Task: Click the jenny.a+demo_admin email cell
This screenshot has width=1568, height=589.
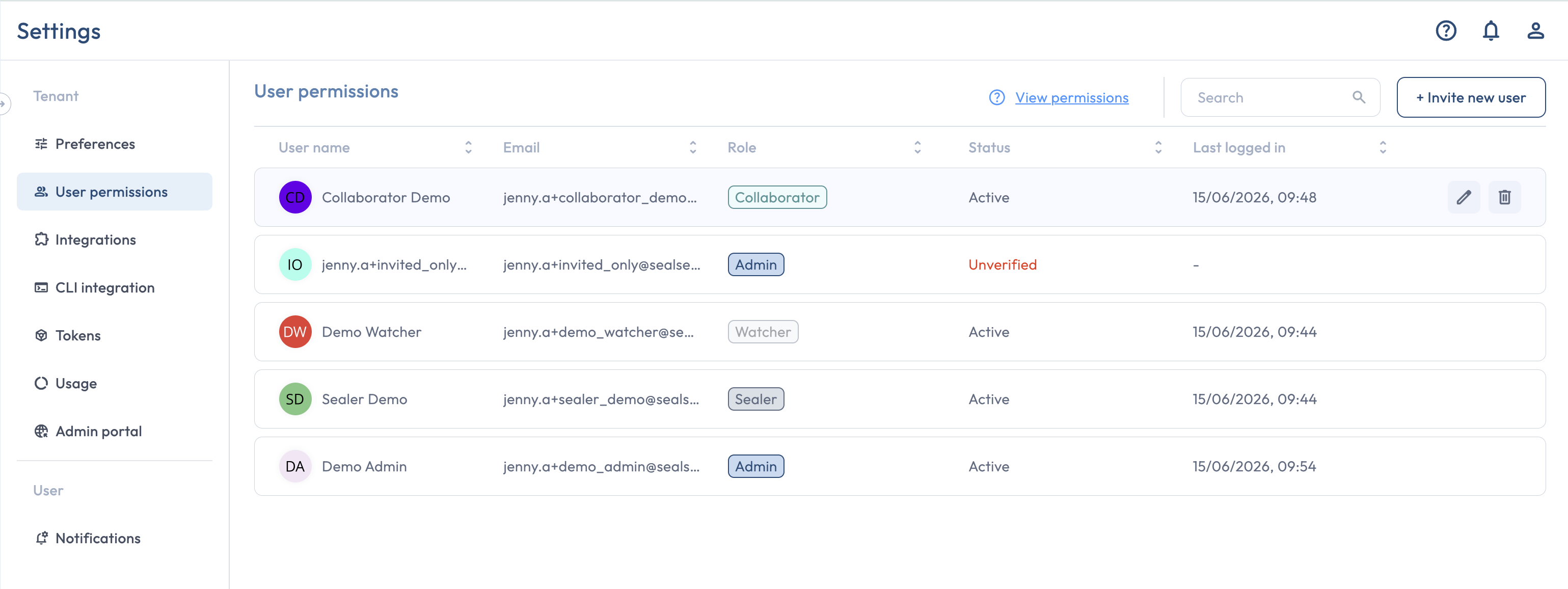Action: point(601,467)
